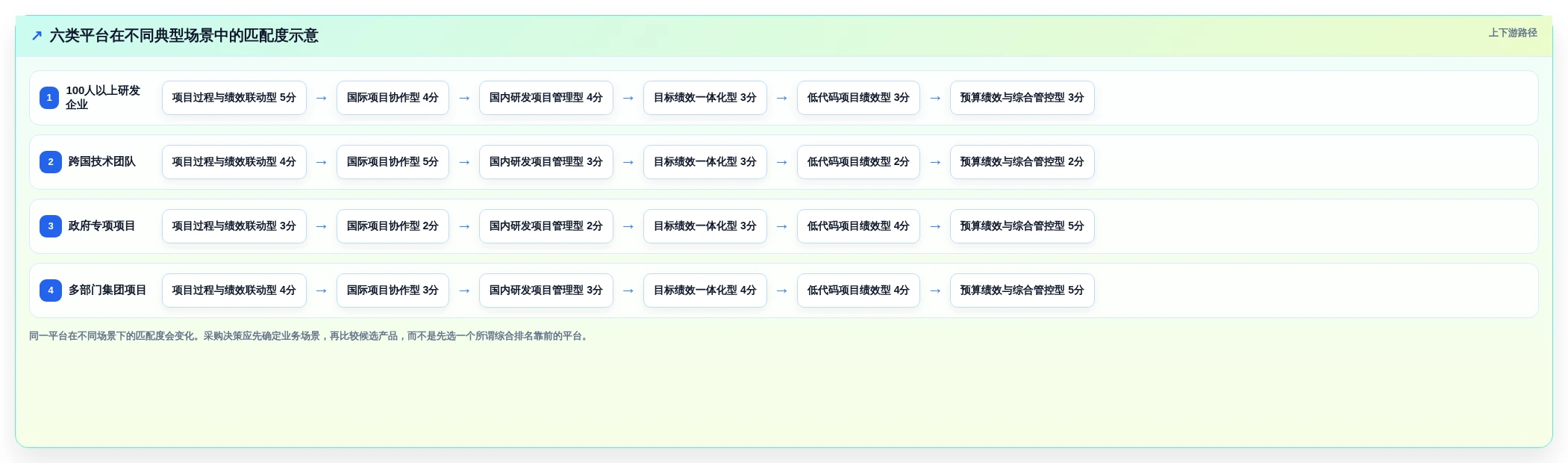Viewport: 1568px width, 463px height.
Task: Select the number 3 badge for 政府专项项目
Action: click(x=50, y=226)
